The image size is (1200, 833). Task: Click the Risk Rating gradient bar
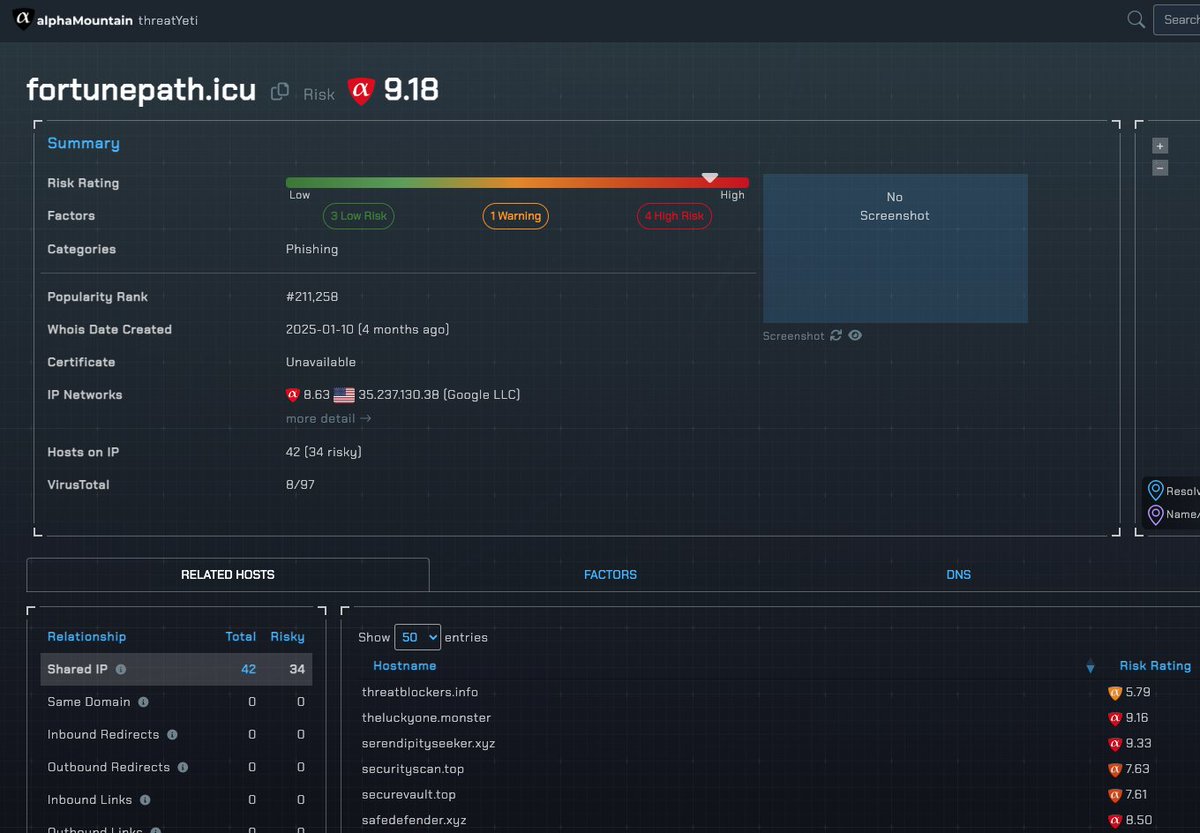tap(517, 183)
